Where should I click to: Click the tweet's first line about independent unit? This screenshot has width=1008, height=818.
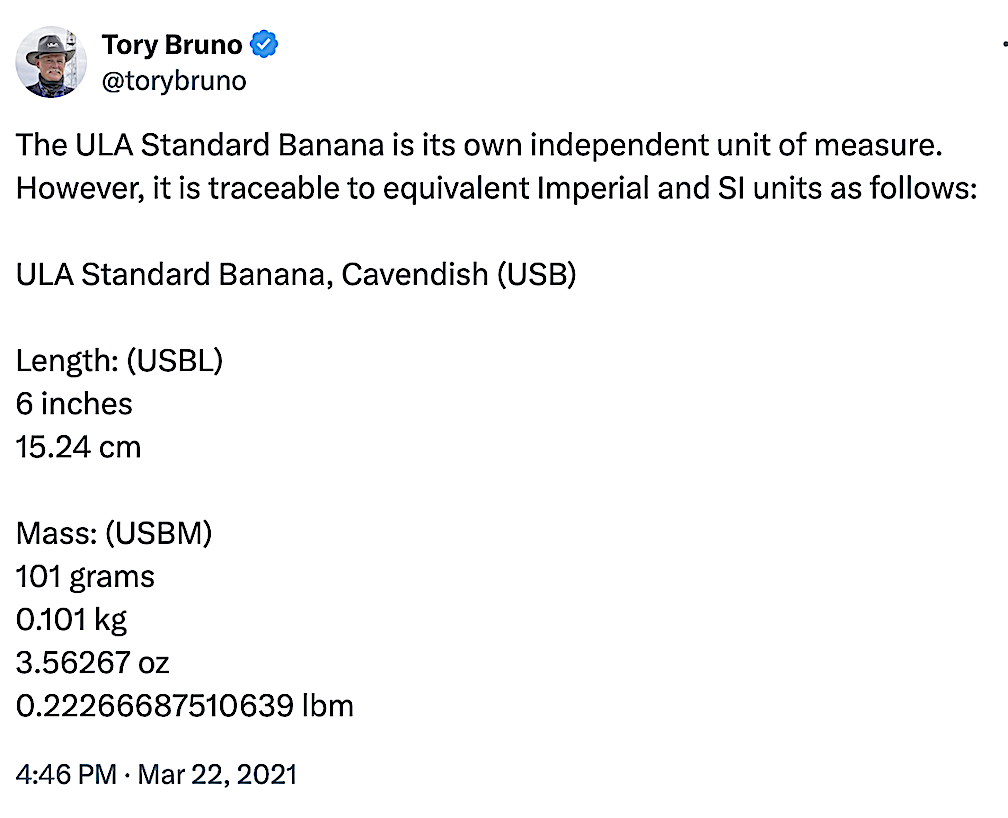pyautogui.click(x=480, y=145)
